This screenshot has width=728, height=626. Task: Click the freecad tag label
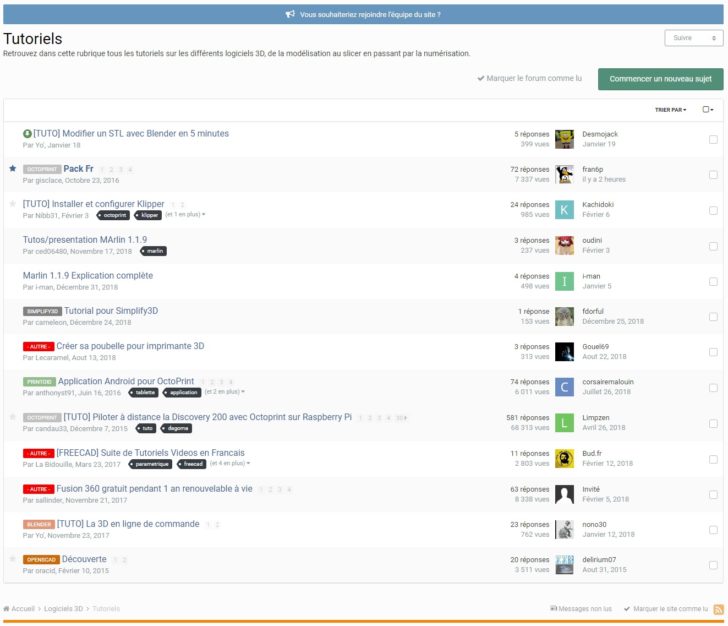[192, 464]
